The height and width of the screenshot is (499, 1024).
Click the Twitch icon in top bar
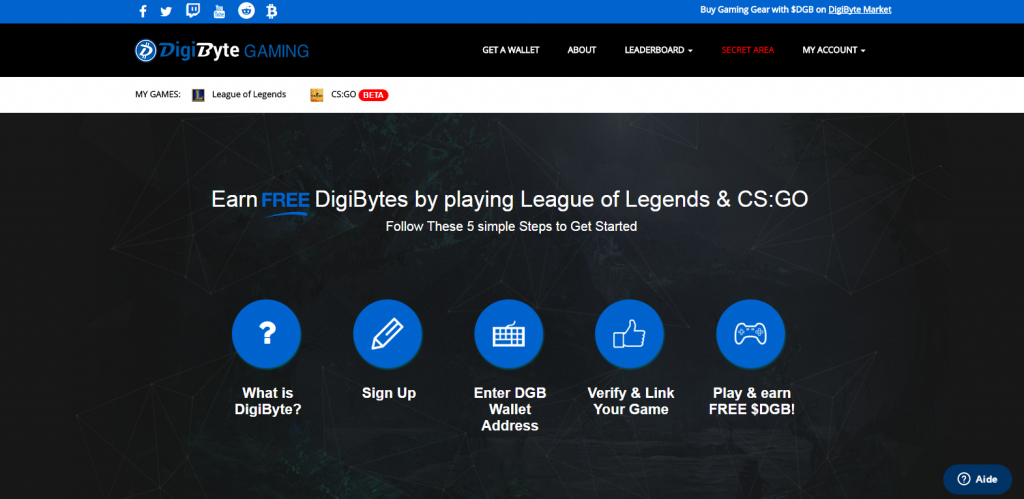click(x=193, y=12)
